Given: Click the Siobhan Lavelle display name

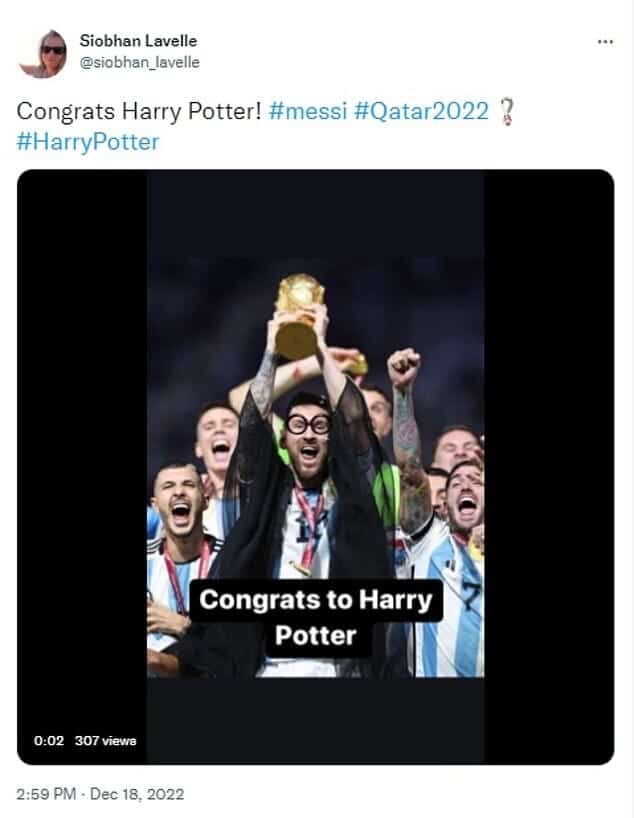Looking at the screenshot, I should [138, 41].
